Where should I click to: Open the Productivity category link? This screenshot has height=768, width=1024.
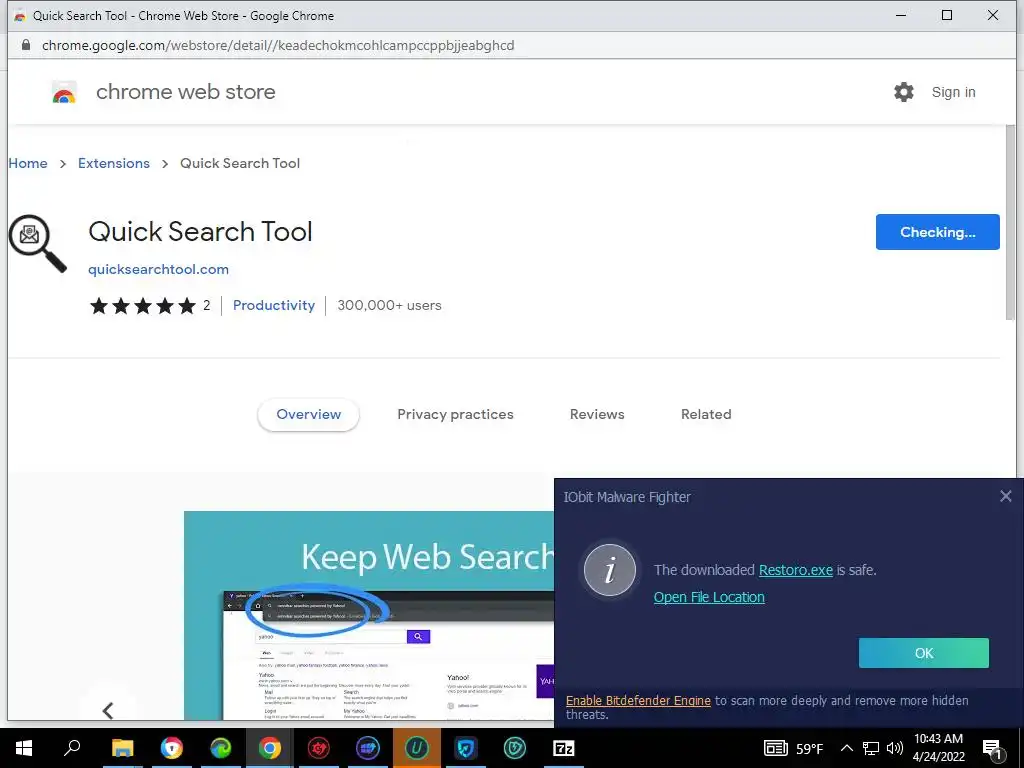274,305
